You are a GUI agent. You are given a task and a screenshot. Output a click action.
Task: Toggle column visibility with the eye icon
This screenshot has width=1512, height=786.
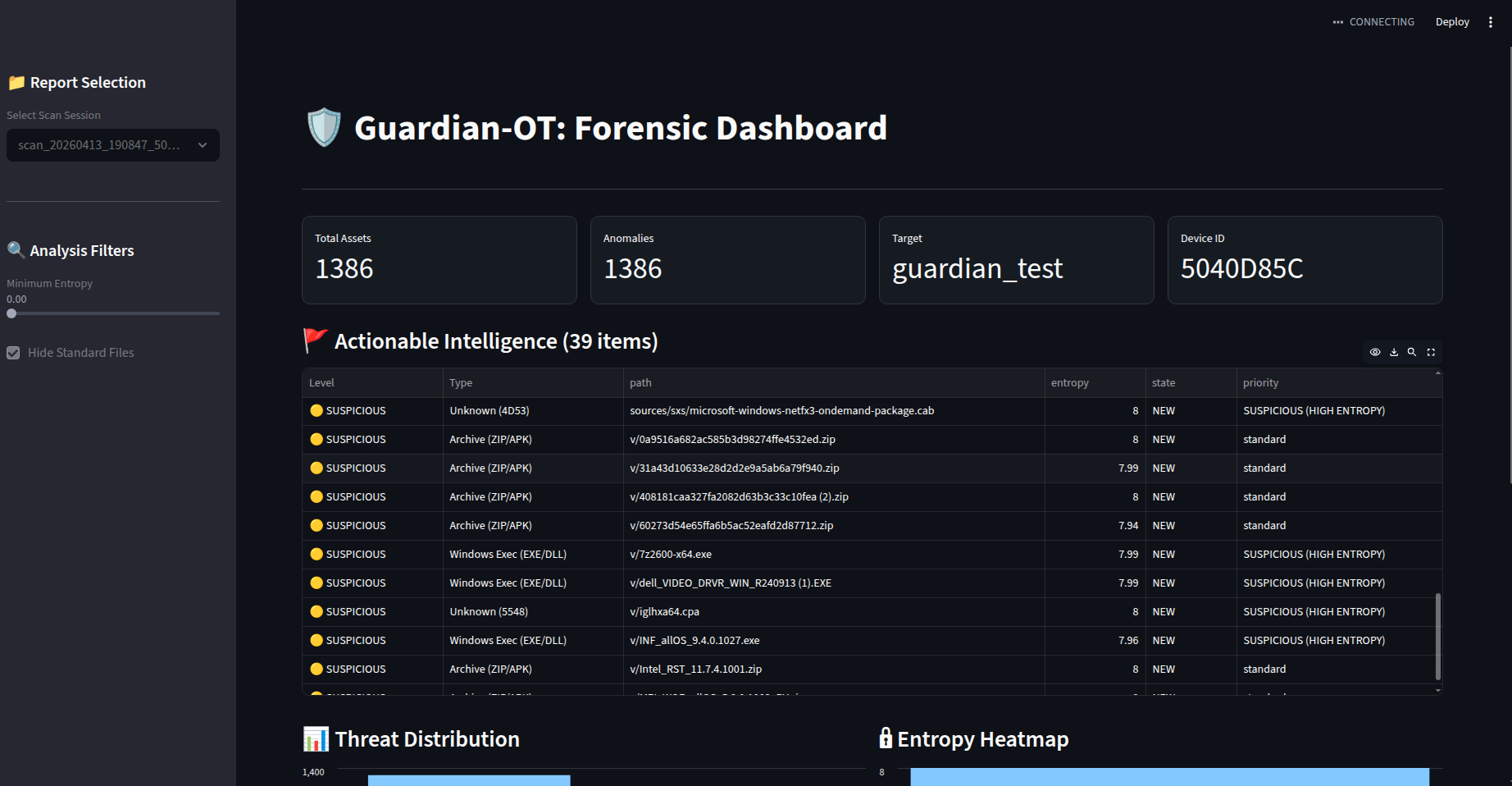point(1375,352)
